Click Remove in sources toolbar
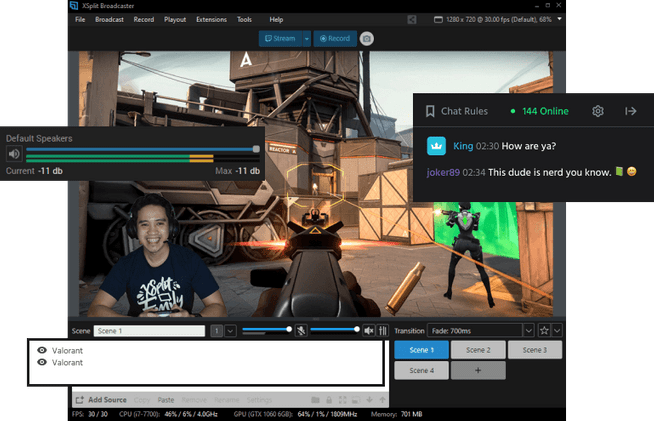654x421 pixels. pyautogui.click(x=194, y=400)
